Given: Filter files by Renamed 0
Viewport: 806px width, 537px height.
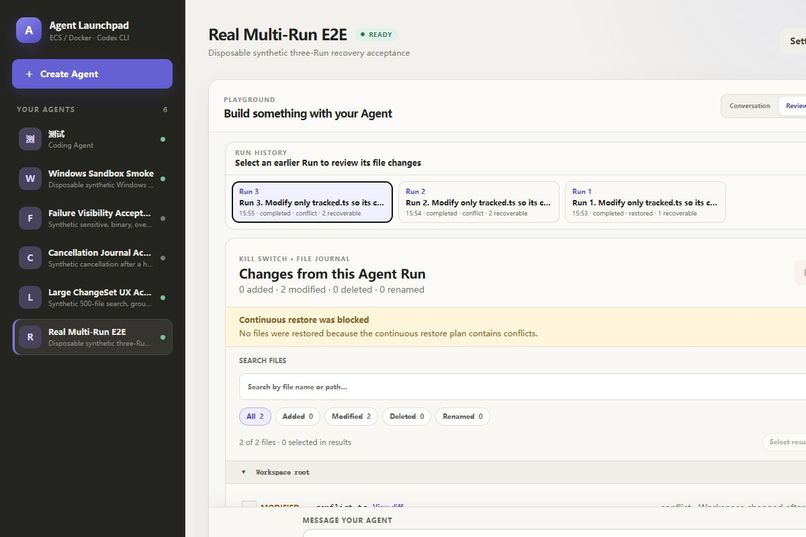Looking at the screenshot, I should [x=463, y=416].
